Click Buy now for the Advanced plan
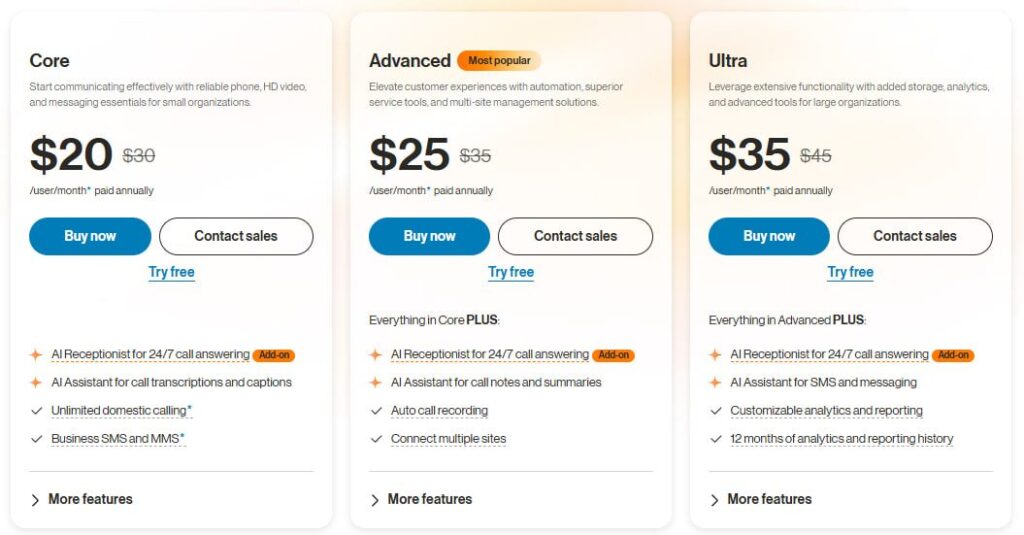This screenshot has width=1024, height=535. click(x=429, y=236)
